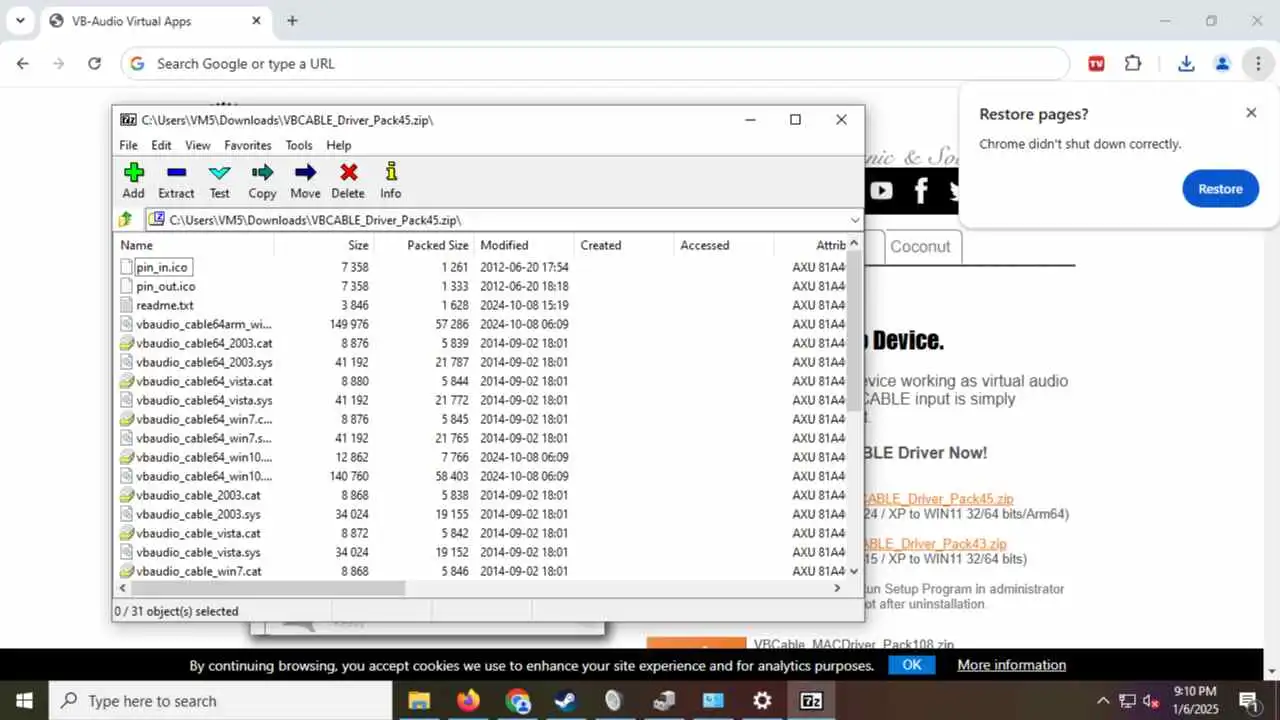Open the Info toolbar icon
The height and width of the screenshot is (720, 1280).
391,181
